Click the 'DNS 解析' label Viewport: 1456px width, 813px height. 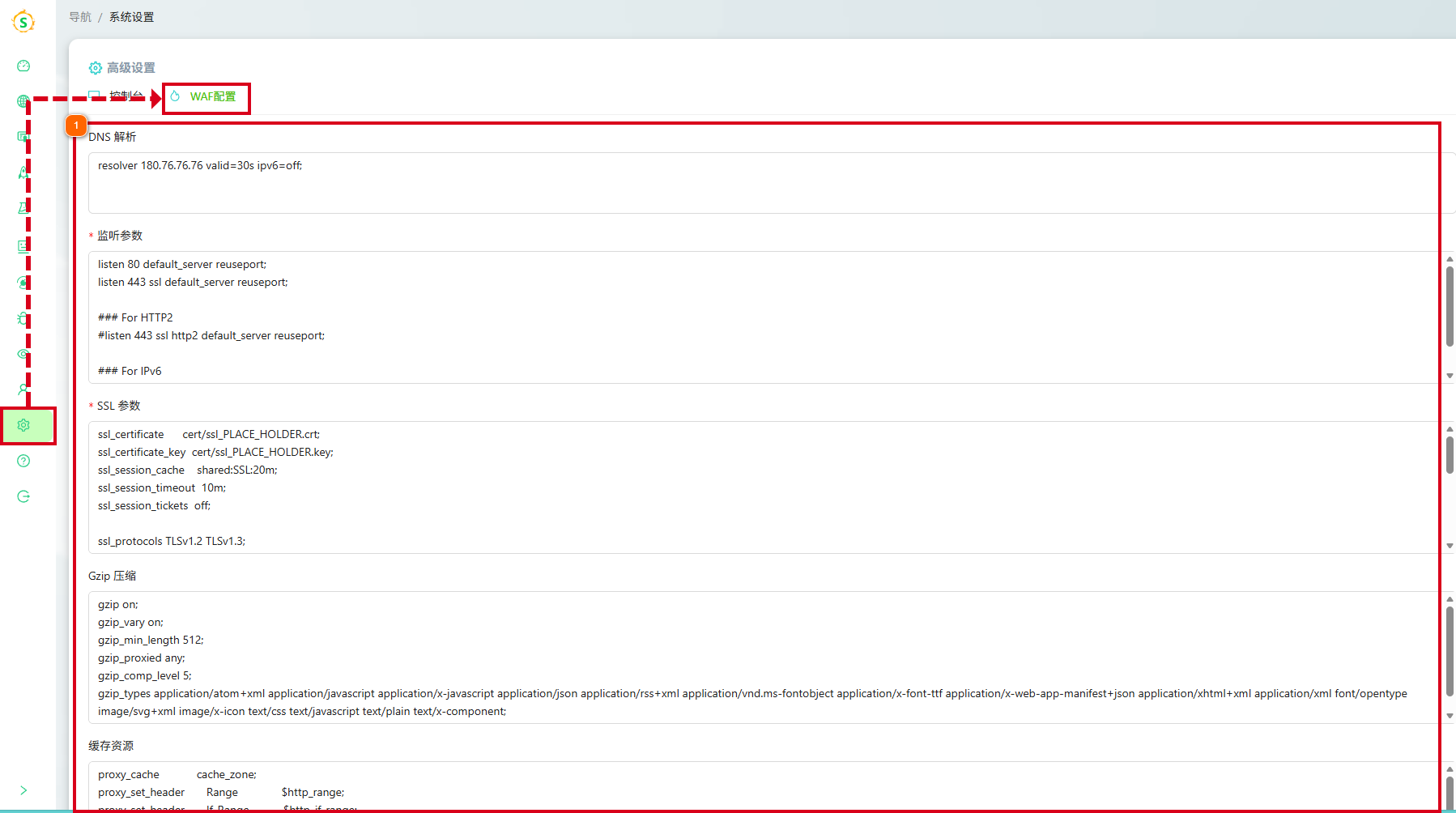coord(113,137)
